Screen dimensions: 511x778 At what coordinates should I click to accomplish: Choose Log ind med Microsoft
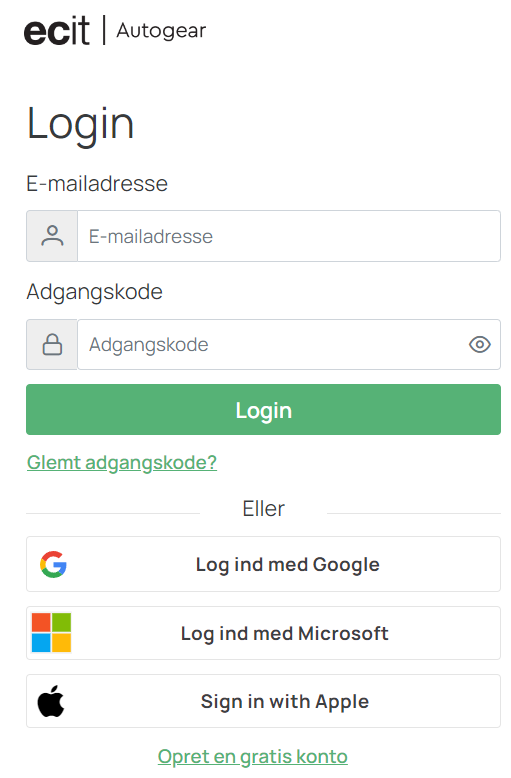pos(263,633)
